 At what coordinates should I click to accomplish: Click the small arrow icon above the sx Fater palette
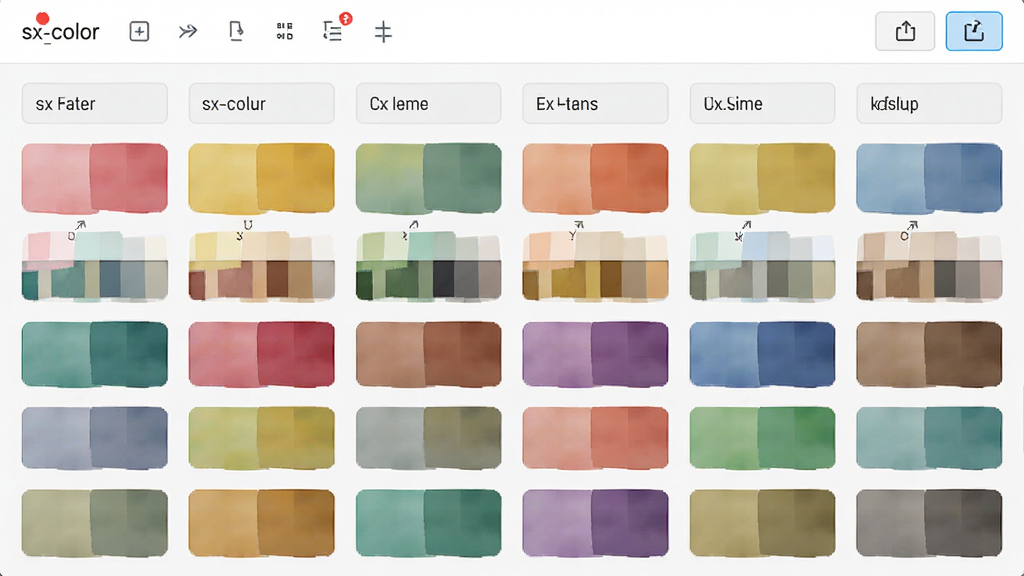pyautogui.click(x=80, y=225)
